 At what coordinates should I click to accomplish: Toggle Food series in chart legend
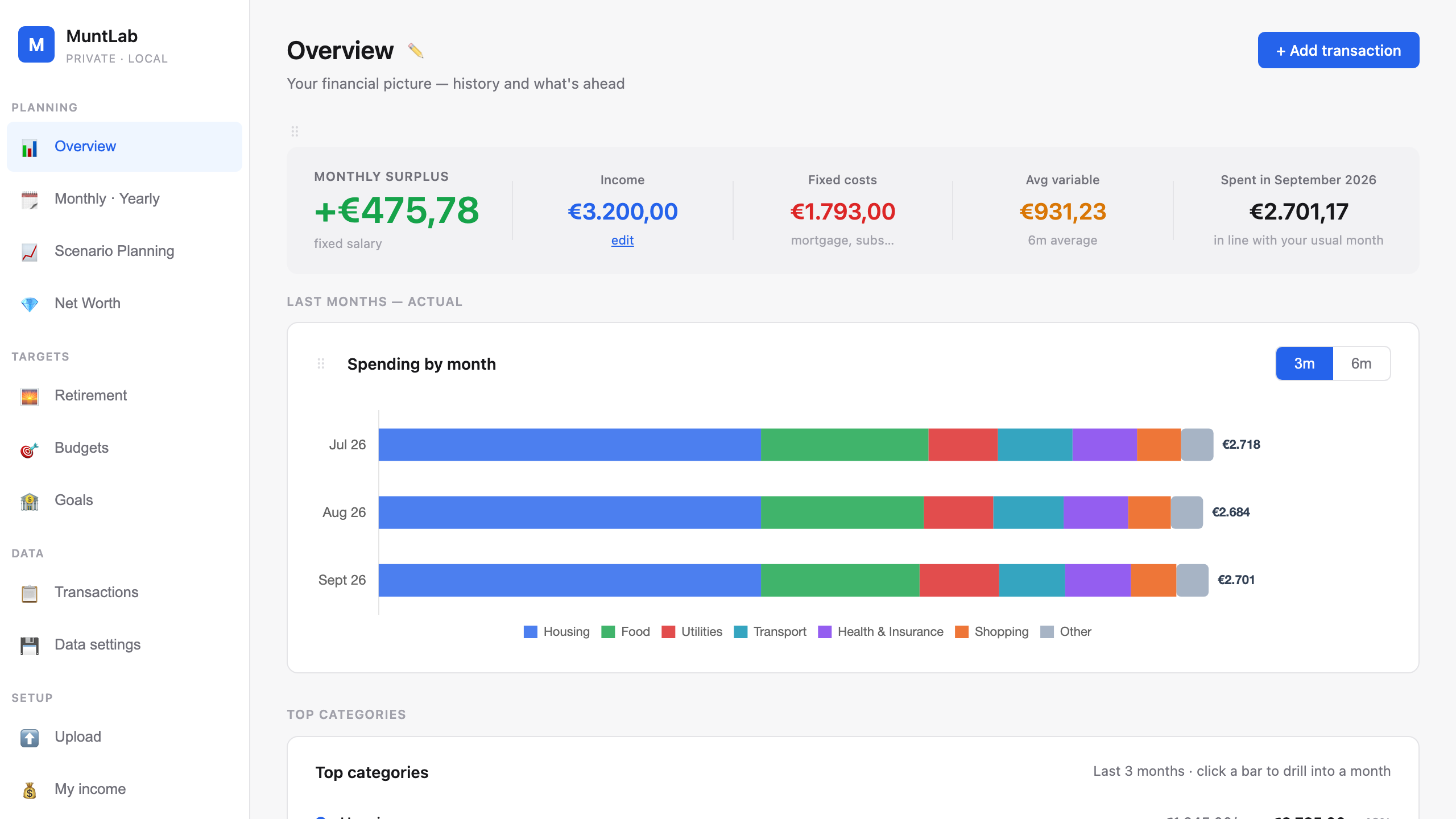click(625, 631)
